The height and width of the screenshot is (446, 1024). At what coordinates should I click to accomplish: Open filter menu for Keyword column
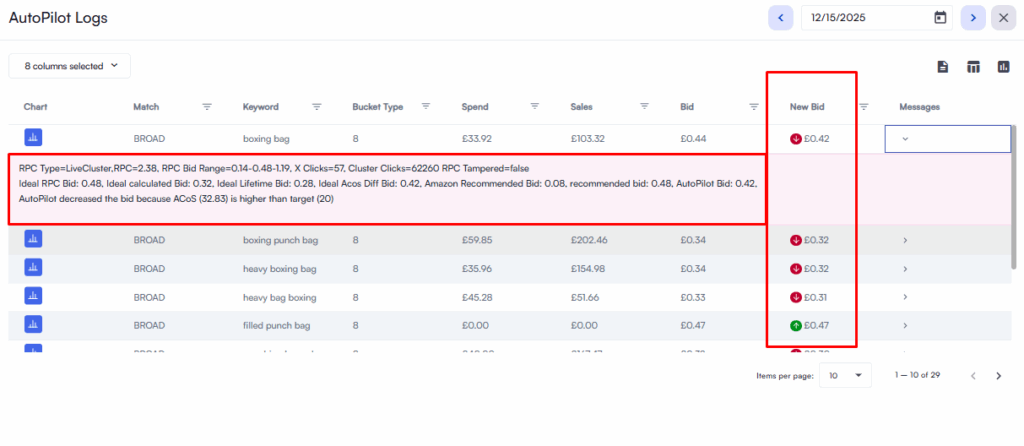(317, 107)
